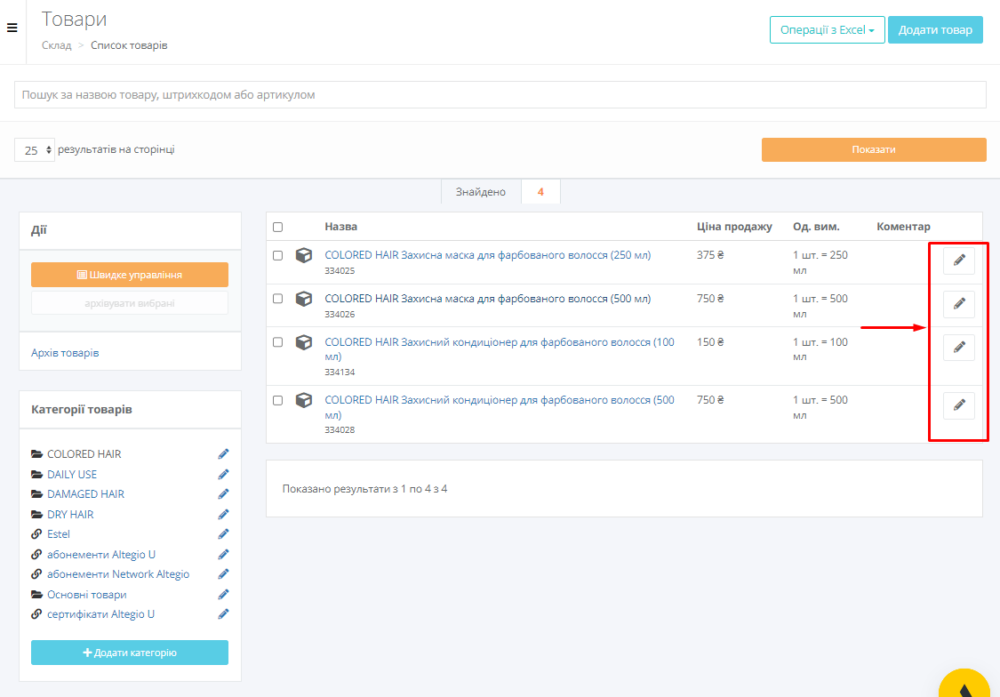1000x697 pixels.
Task: Open the DAILY USE category
Action: (x=72, y=474)
